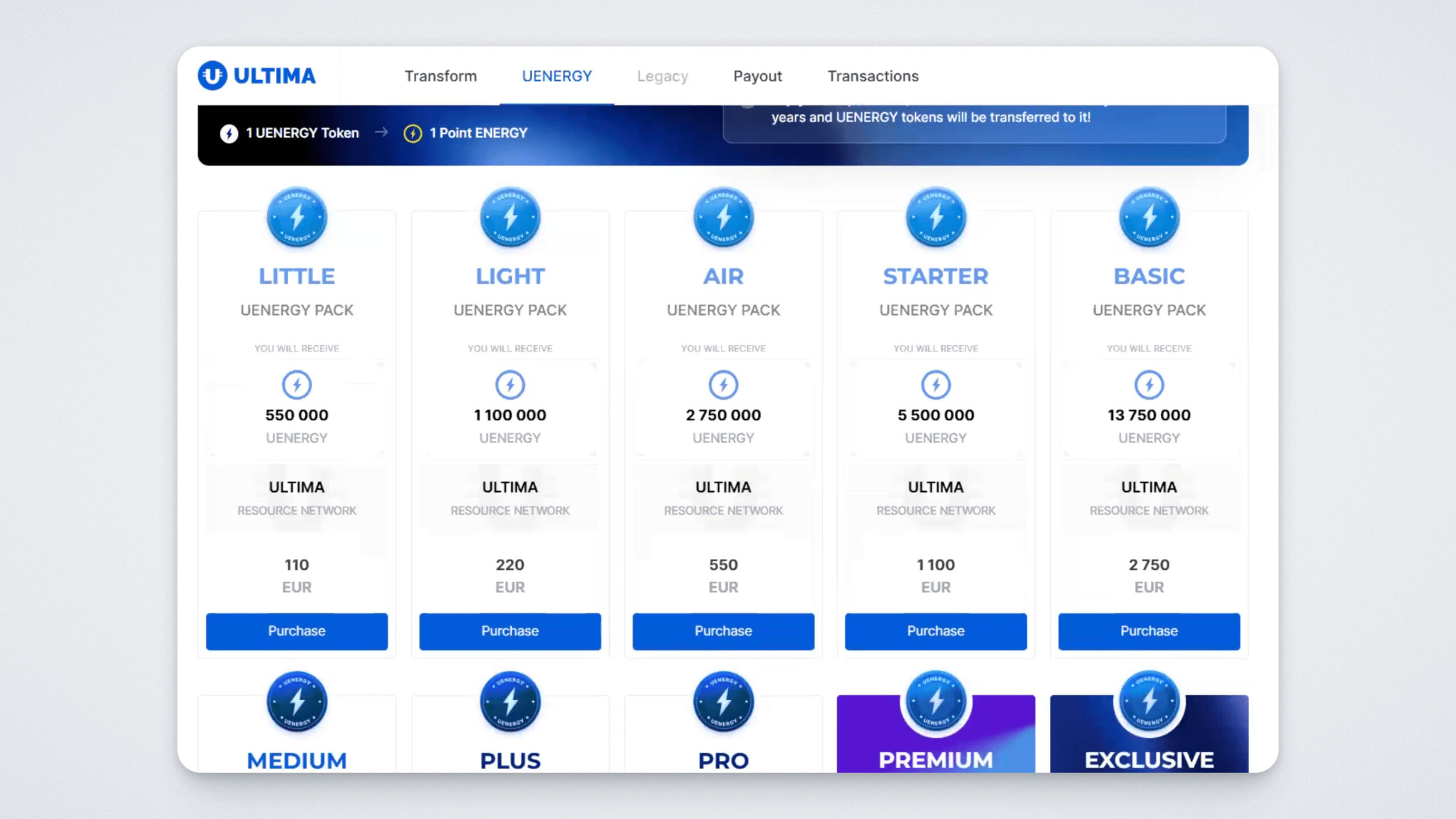This screenshot has height=819, width=1456.
Task: Click the PLUS pack card title
Action: coord(510,760)
